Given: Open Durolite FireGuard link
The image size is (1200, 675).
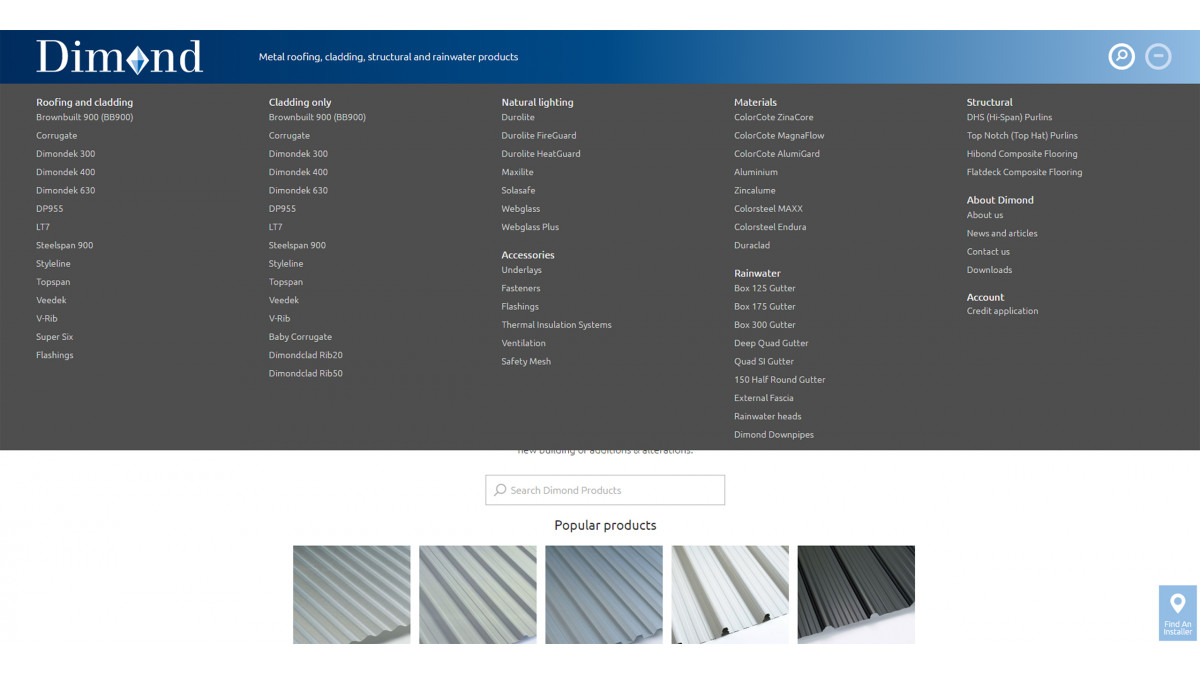Looking at the screenshot, I should point(539,135).
